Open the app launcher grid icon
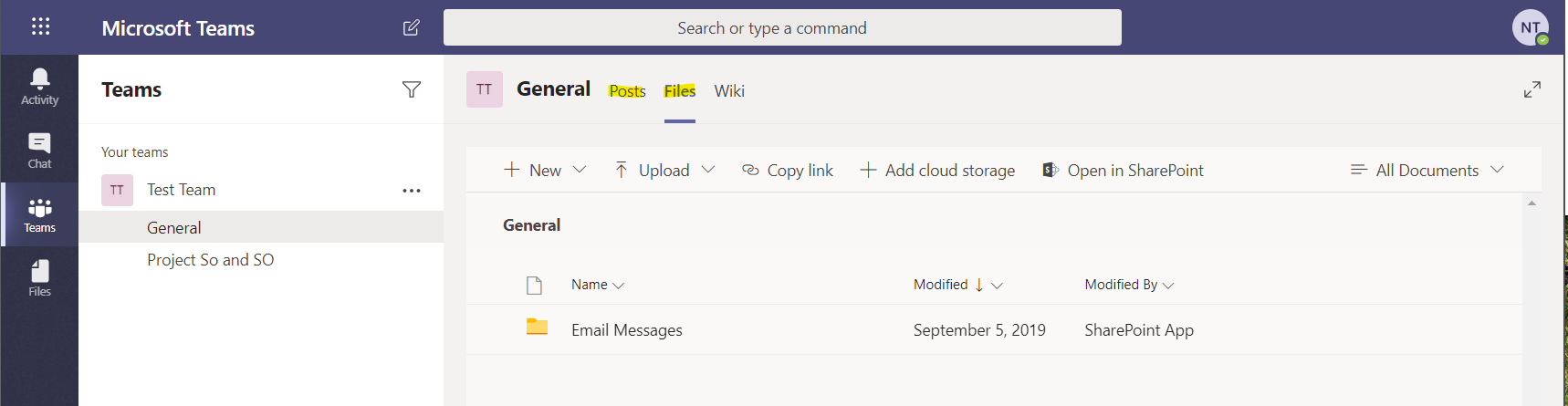The image size is (1568, 406). click(x=40, y=26)
